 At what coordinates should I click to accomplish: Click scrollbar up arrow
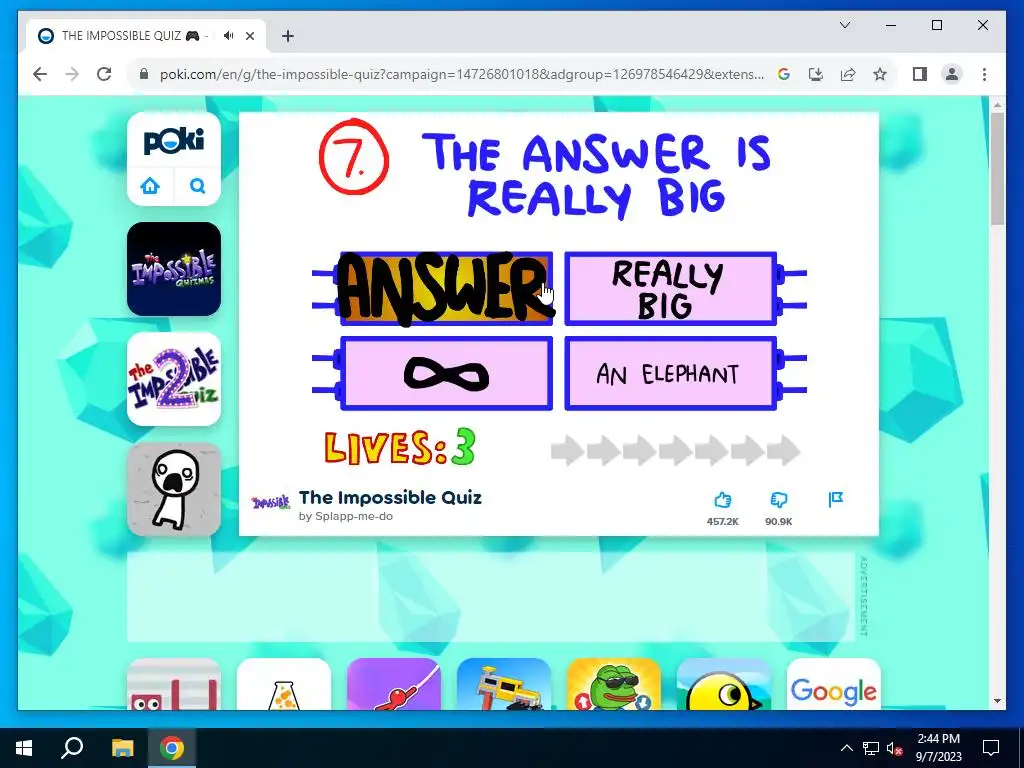pos(997,104)
